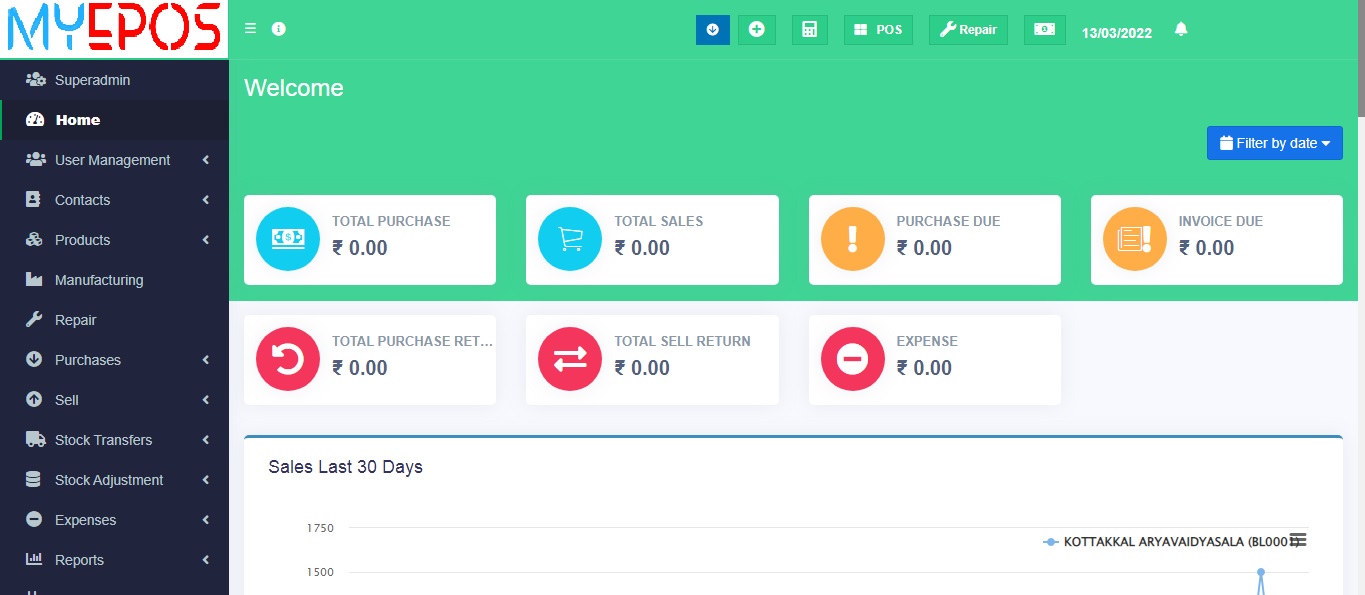Click the Total Purchase money icon
1365x595 pixels.
click(288, 238)
